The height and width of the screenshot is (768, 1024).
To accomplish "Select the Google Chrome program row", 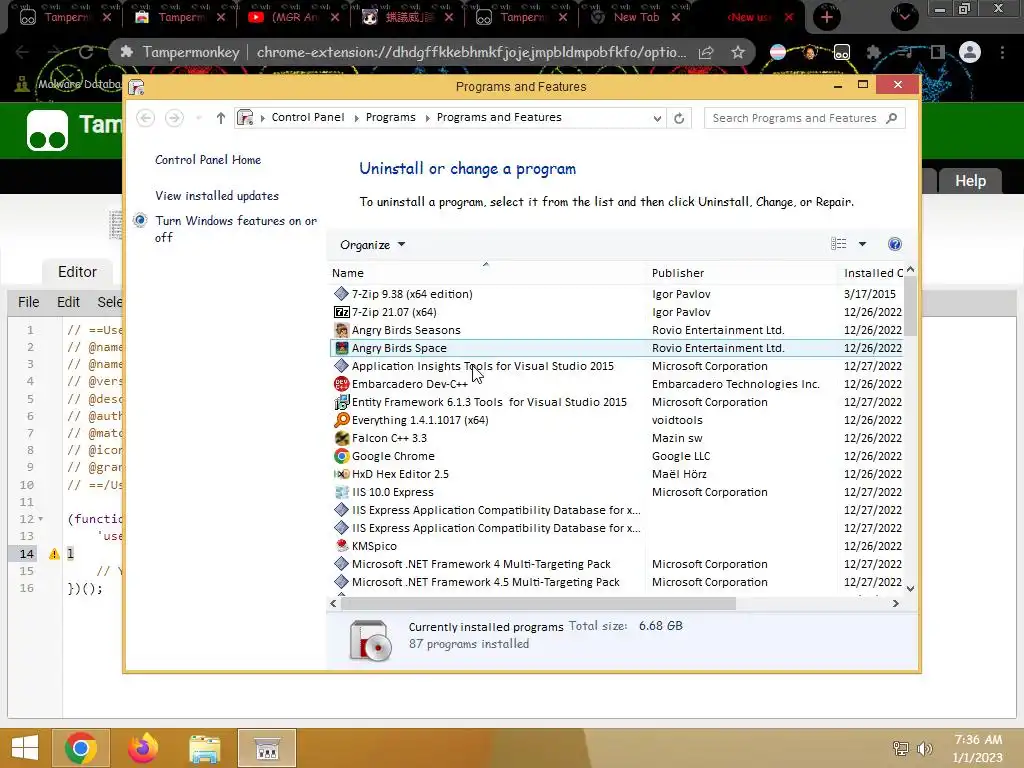I will (x=616, y=456).
